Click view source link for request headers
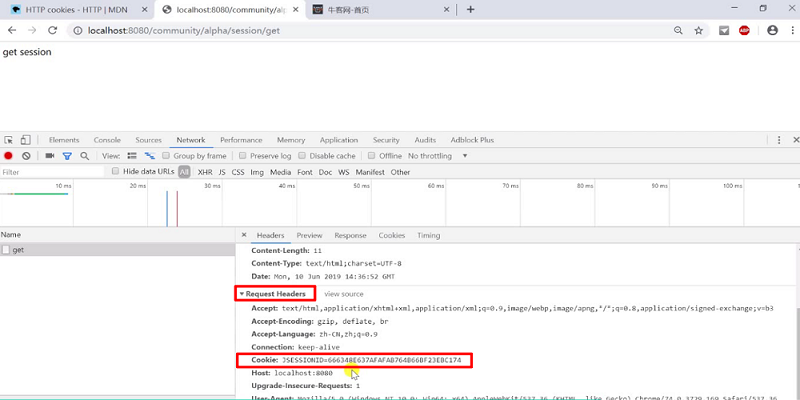 (x=344, y=294)
